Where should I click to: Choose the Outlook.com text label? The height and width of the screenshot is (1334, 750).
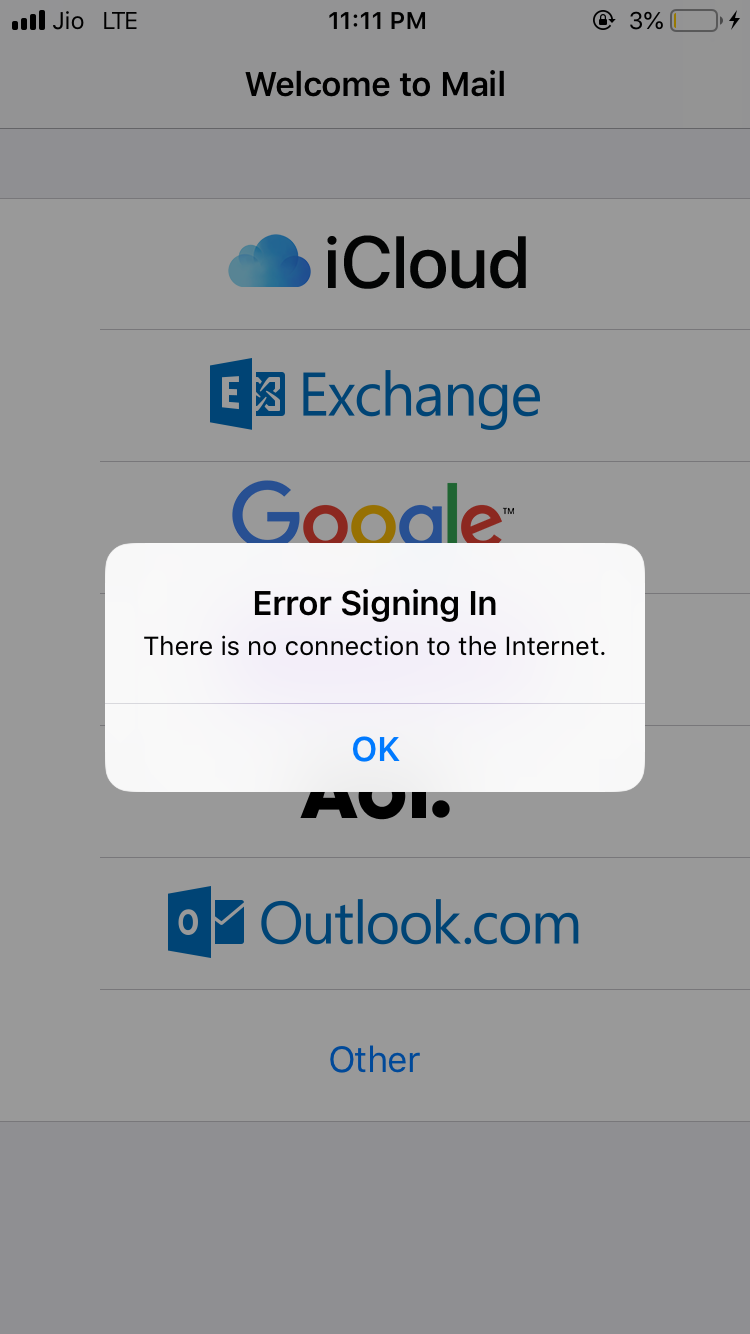click(x=420, y=923)
